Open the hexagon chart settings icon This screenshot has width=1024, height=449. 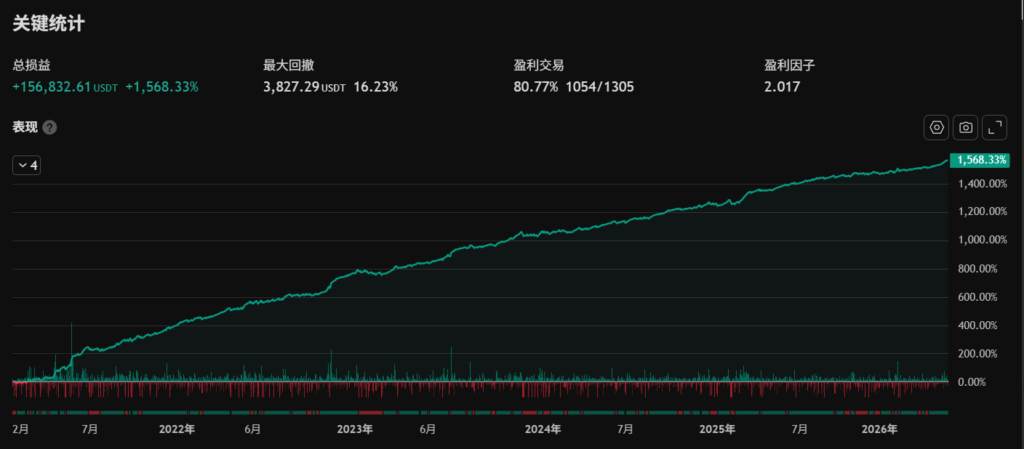[x=936, y=127]
